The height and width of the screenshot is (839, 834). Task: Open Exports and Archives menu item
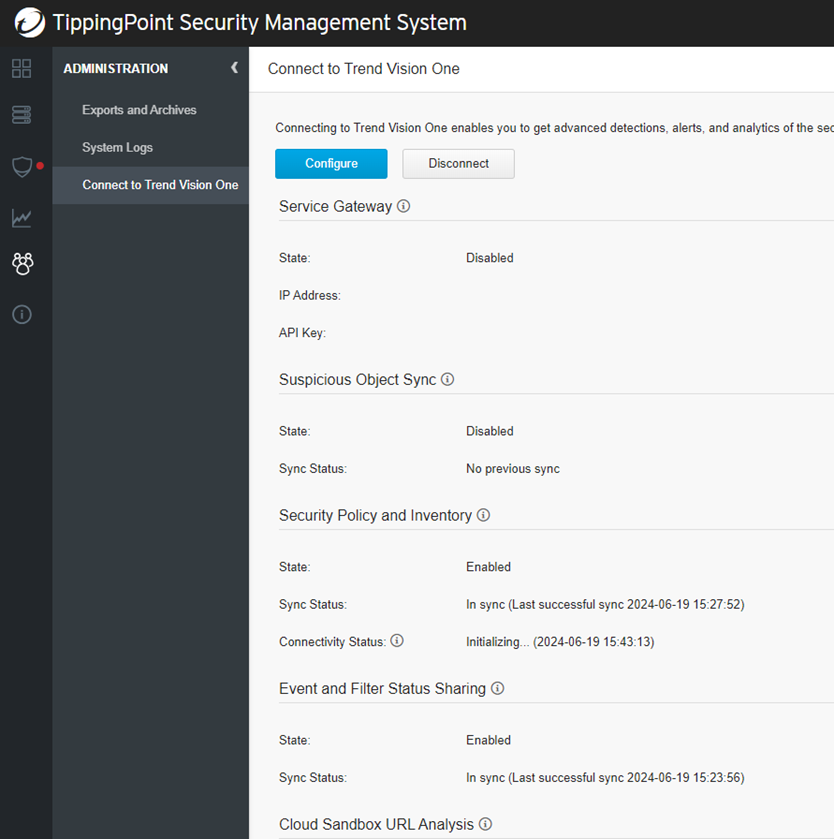click(139, 110)
